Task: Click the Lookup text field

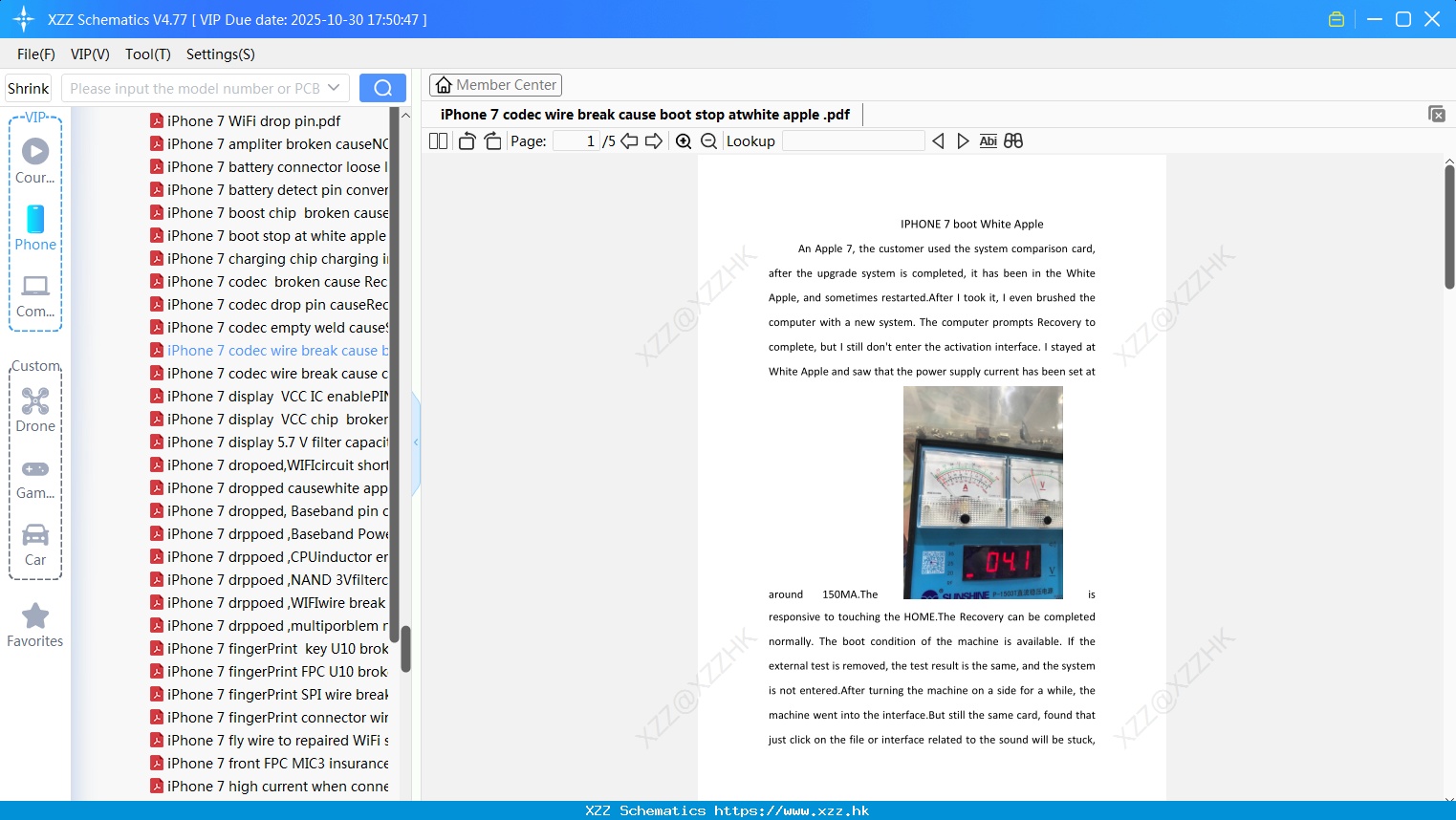Action: [x=853, y=140]
